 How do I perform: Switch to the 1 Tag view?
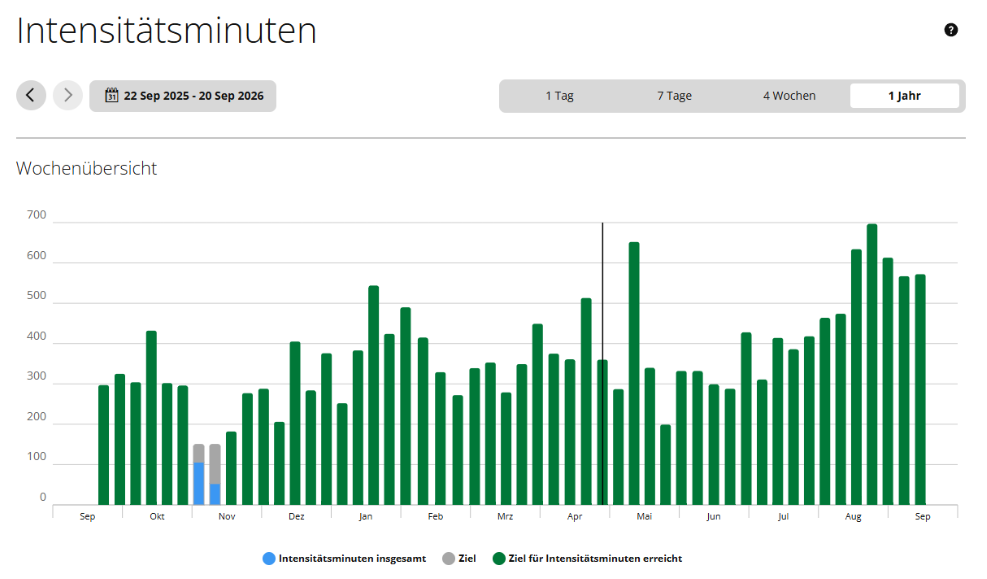(560, 96)
